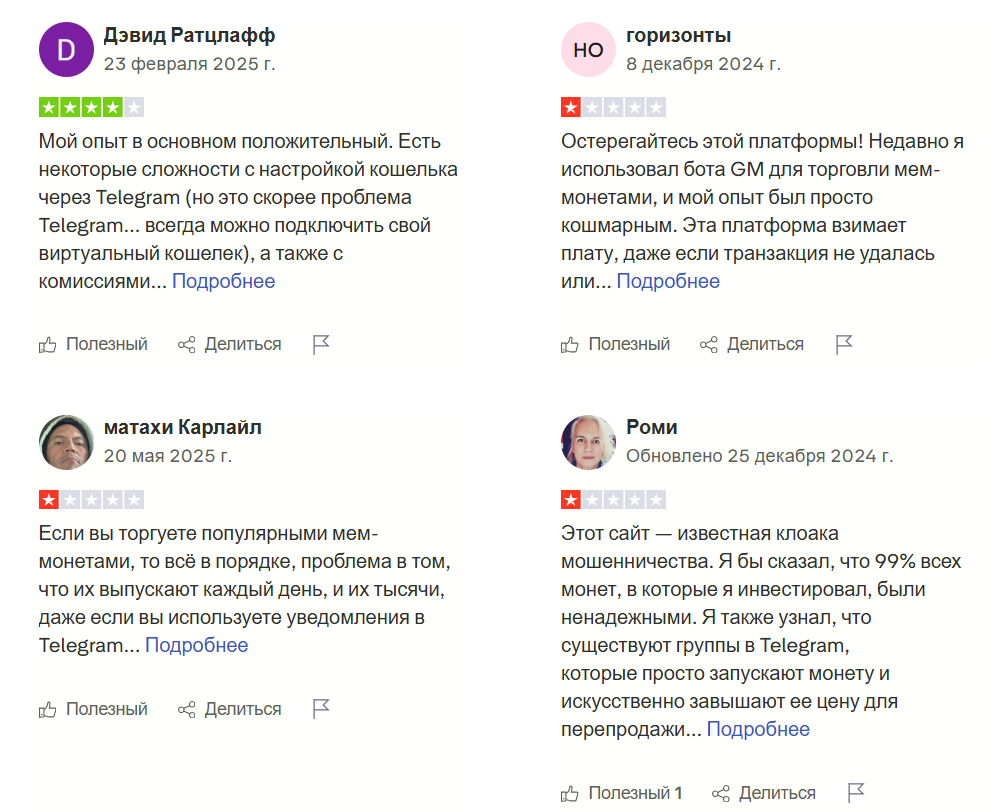Screen dimensions: 1000x812
Task: Flag матахи Карлайл's review for reporting
Action: pos(319,708)
